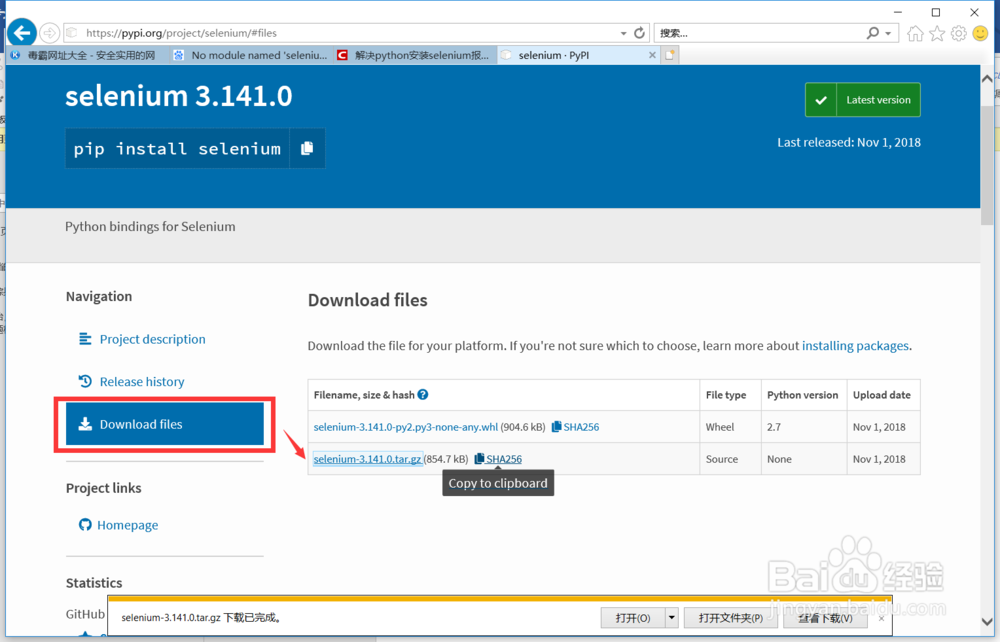Viewport: 1000px width, 642px height.
Task: Click SHA256 link in whl row
Action: 581,427
